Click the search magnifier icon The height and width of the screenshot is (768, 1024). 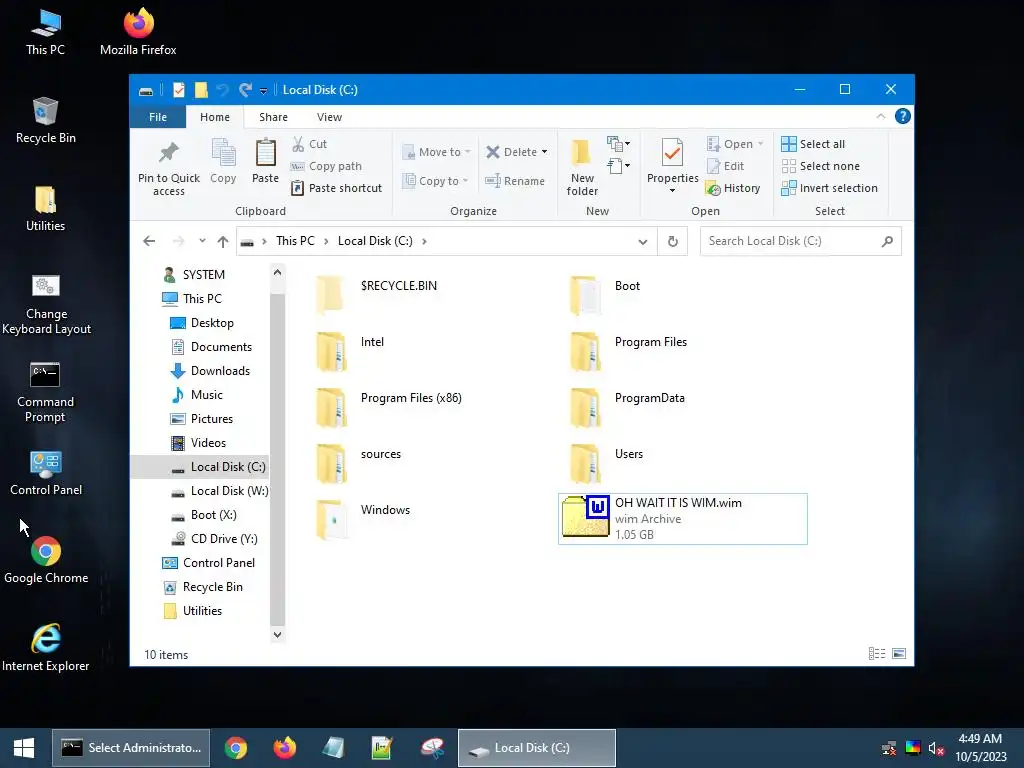coord(887,241)
